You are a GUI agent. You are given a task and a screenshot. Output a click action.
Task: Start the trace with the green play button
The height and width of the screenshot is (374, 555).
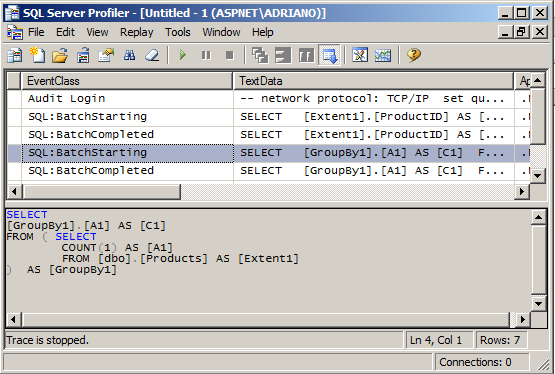(183, 55)
